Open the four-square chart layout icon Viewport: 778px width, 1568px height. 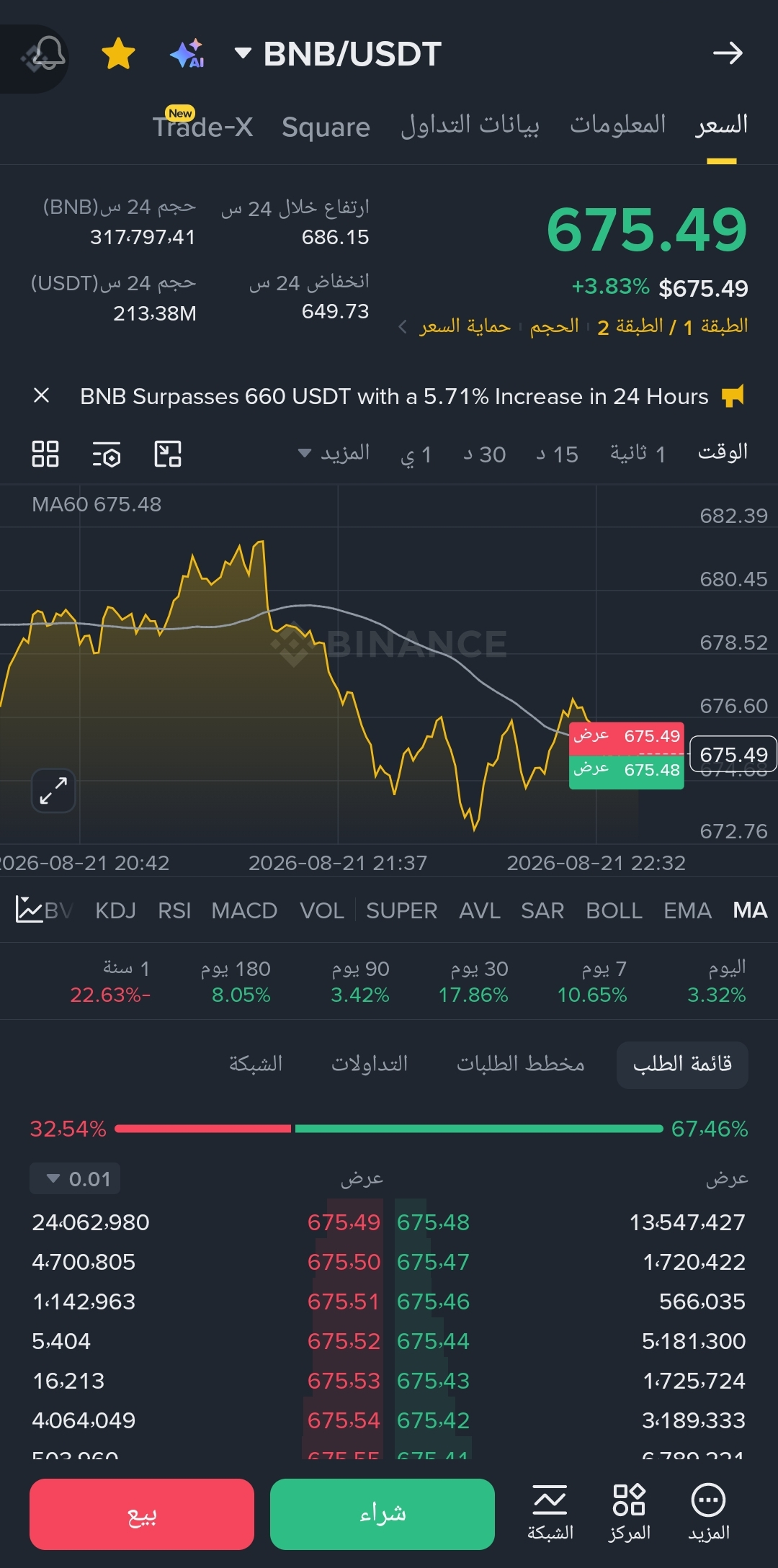pyautogui.click(x=45, y=454)
